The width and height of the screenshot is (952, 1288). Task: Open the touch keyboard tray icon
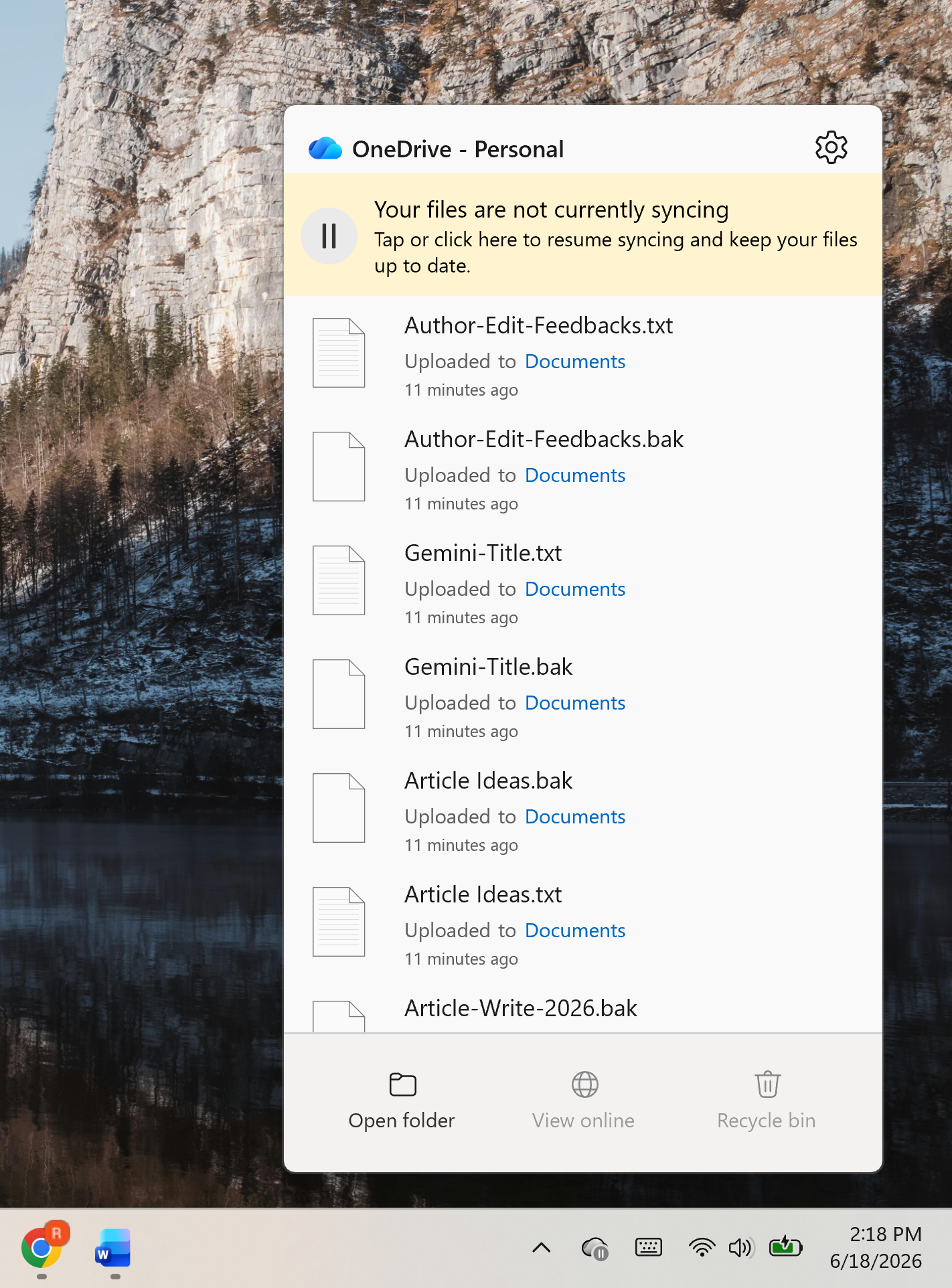pos(648,1247)
